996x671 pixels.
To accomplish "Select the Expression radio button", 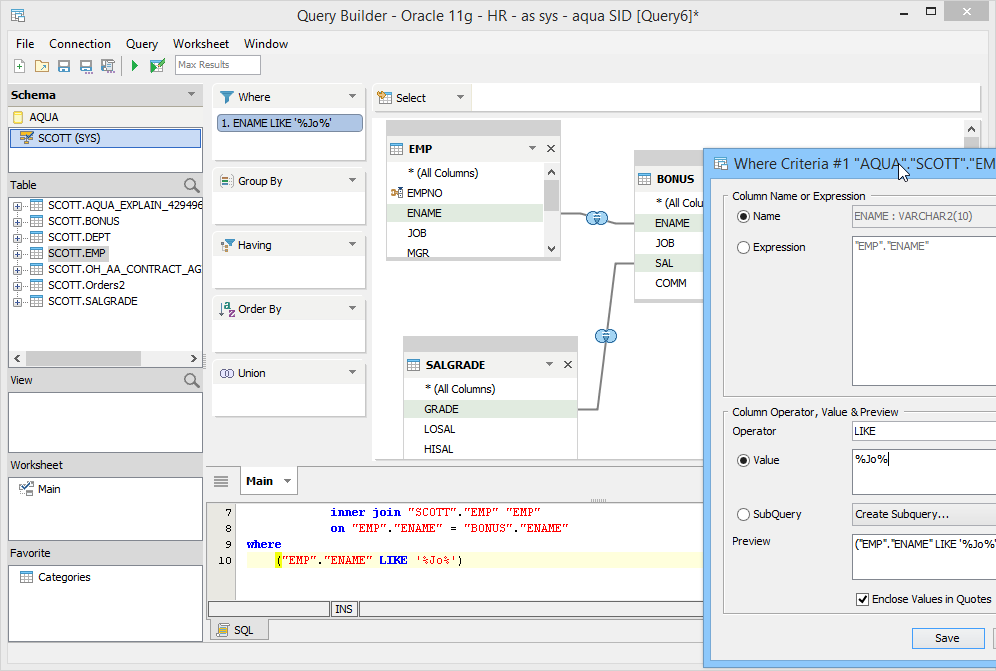I will click(743, 248).
